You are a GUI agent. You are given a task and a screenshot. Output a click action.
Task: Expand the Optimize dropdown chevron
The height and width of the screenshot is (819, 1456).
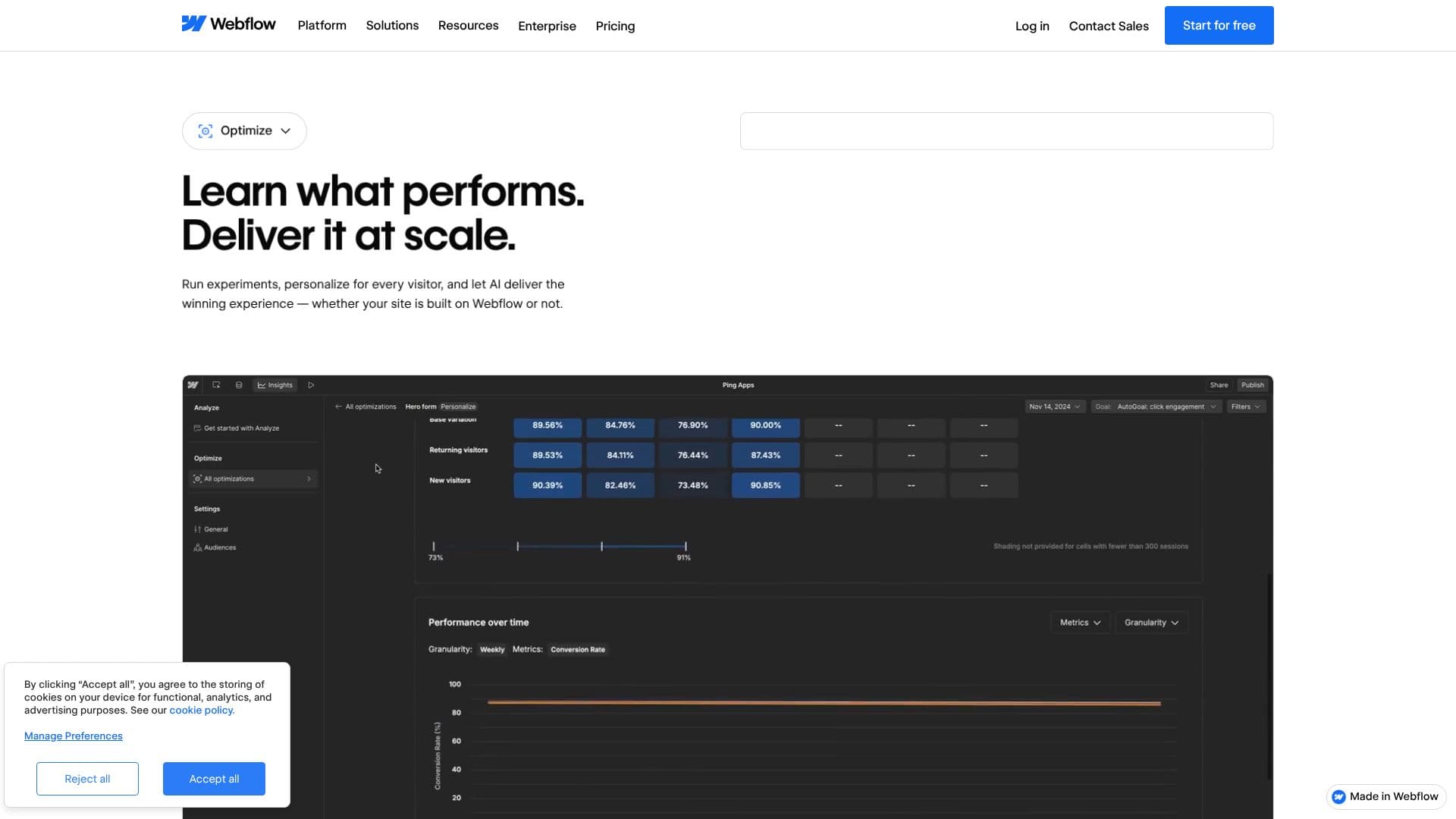[x=286, y=131]
